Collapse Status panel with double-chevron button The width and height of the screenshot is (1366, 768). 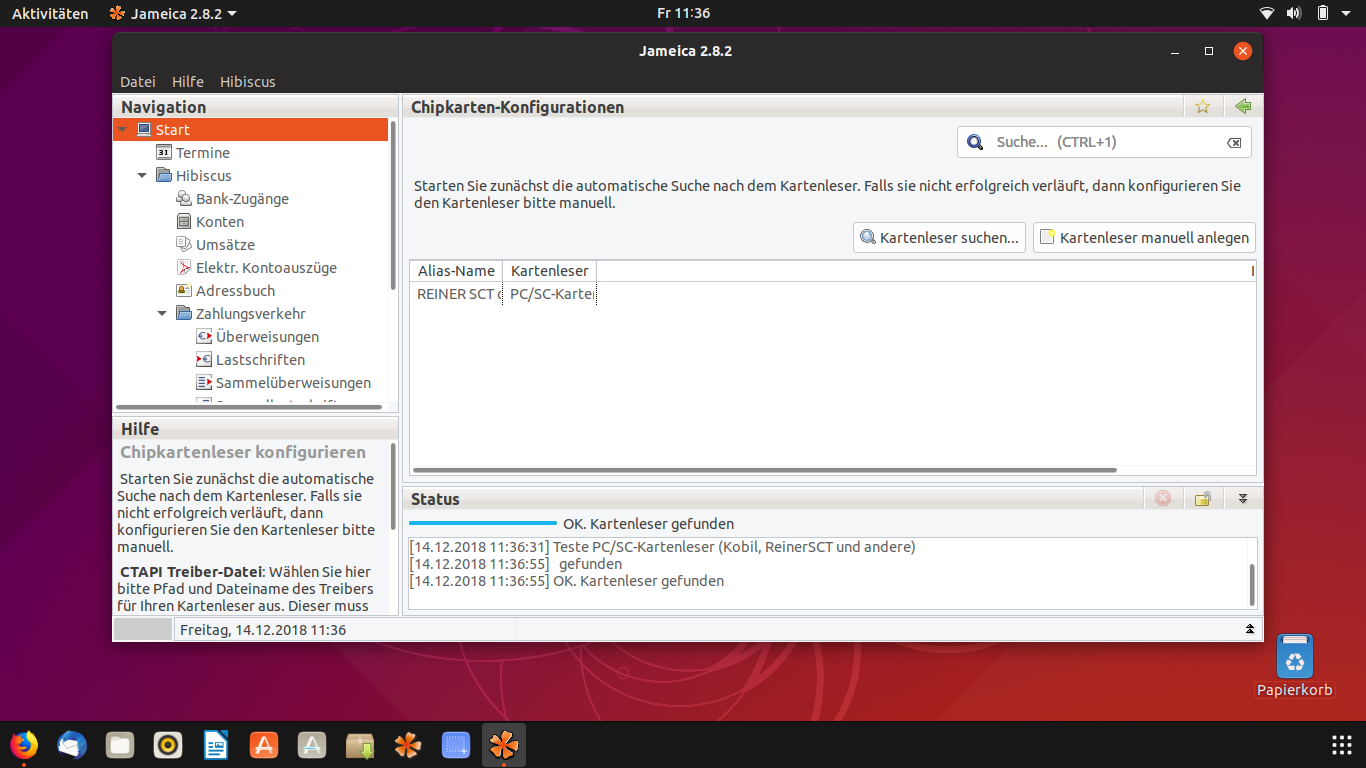point(1243,498)
